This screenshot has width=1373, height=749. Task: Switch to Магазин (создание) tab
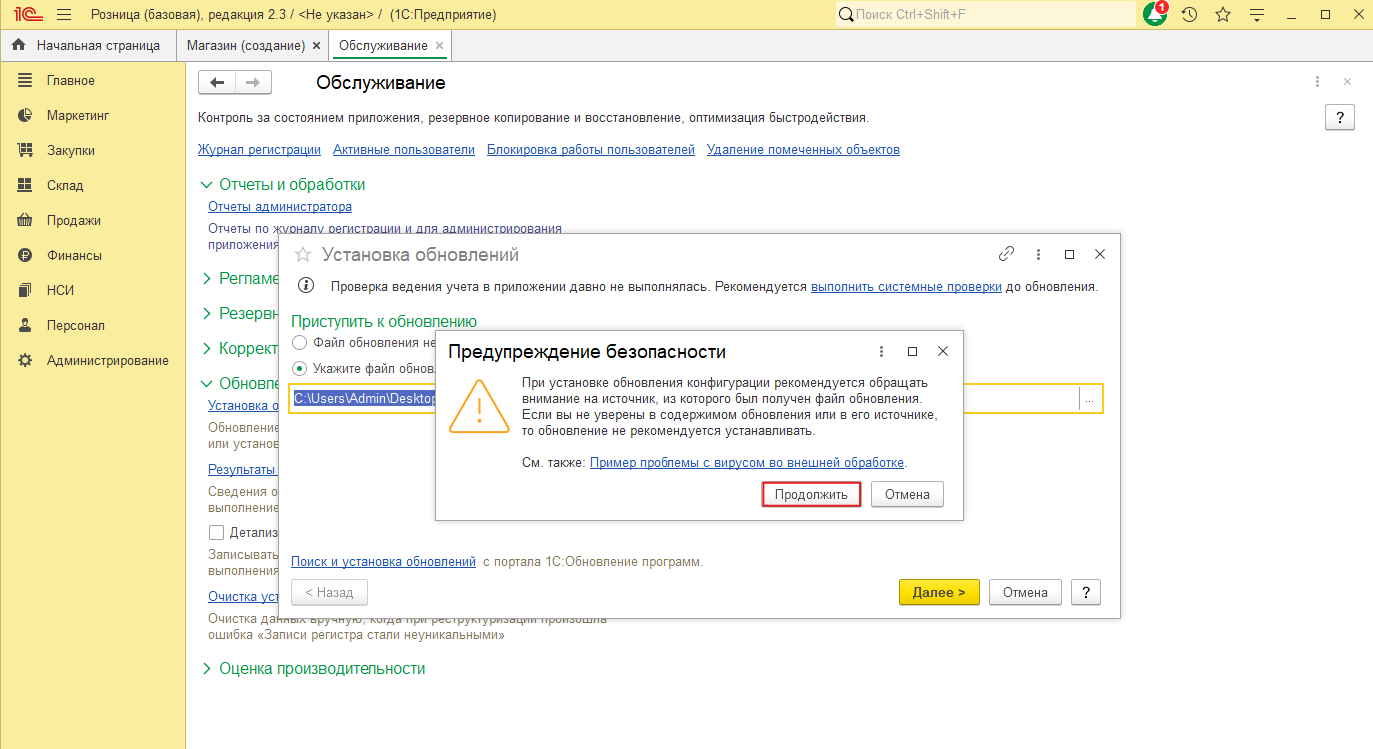(x=246, y=45)
